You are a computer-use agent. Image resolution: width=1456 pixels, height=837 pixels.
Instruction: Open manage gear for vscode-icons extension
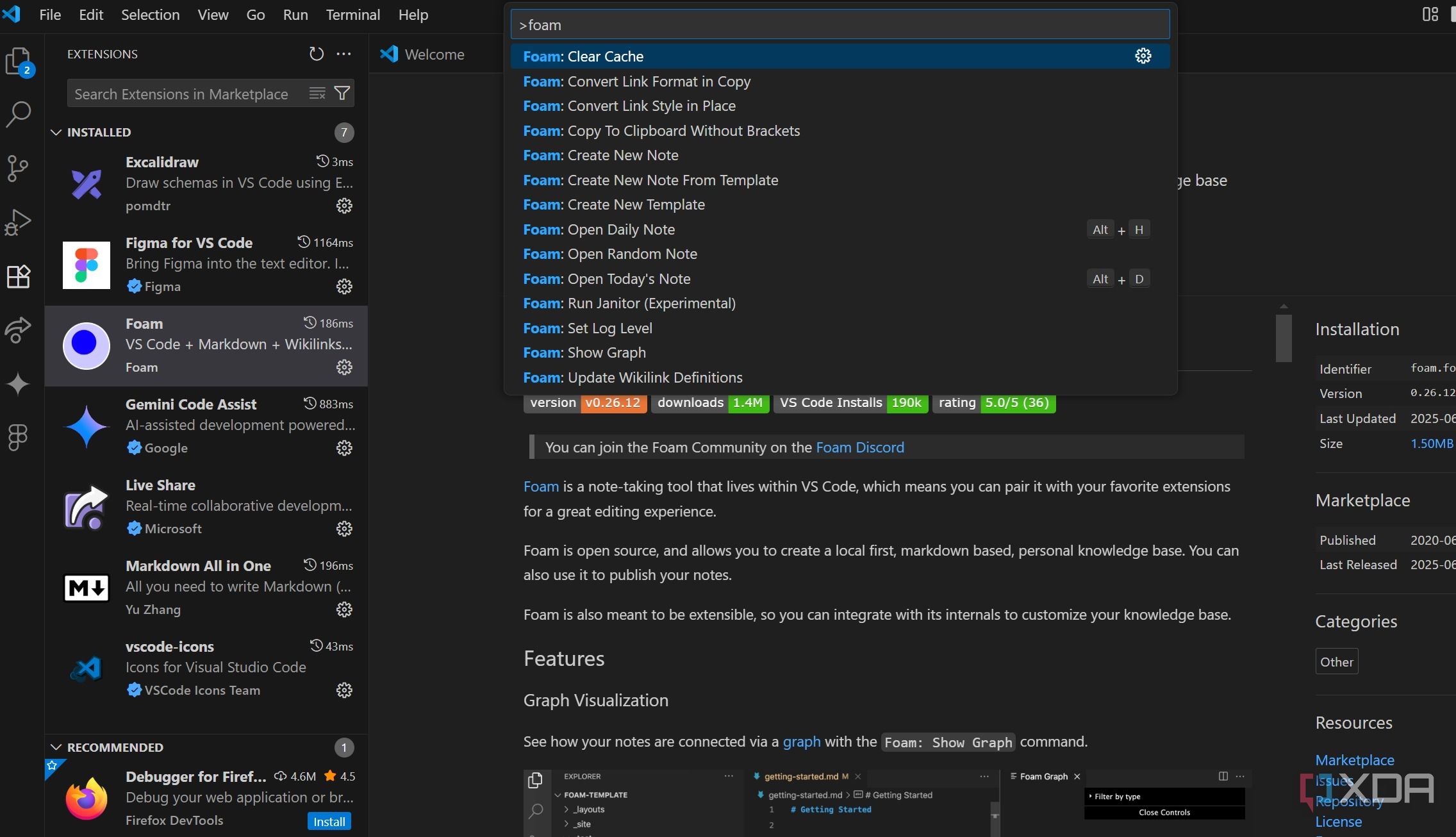click(344, 690)
